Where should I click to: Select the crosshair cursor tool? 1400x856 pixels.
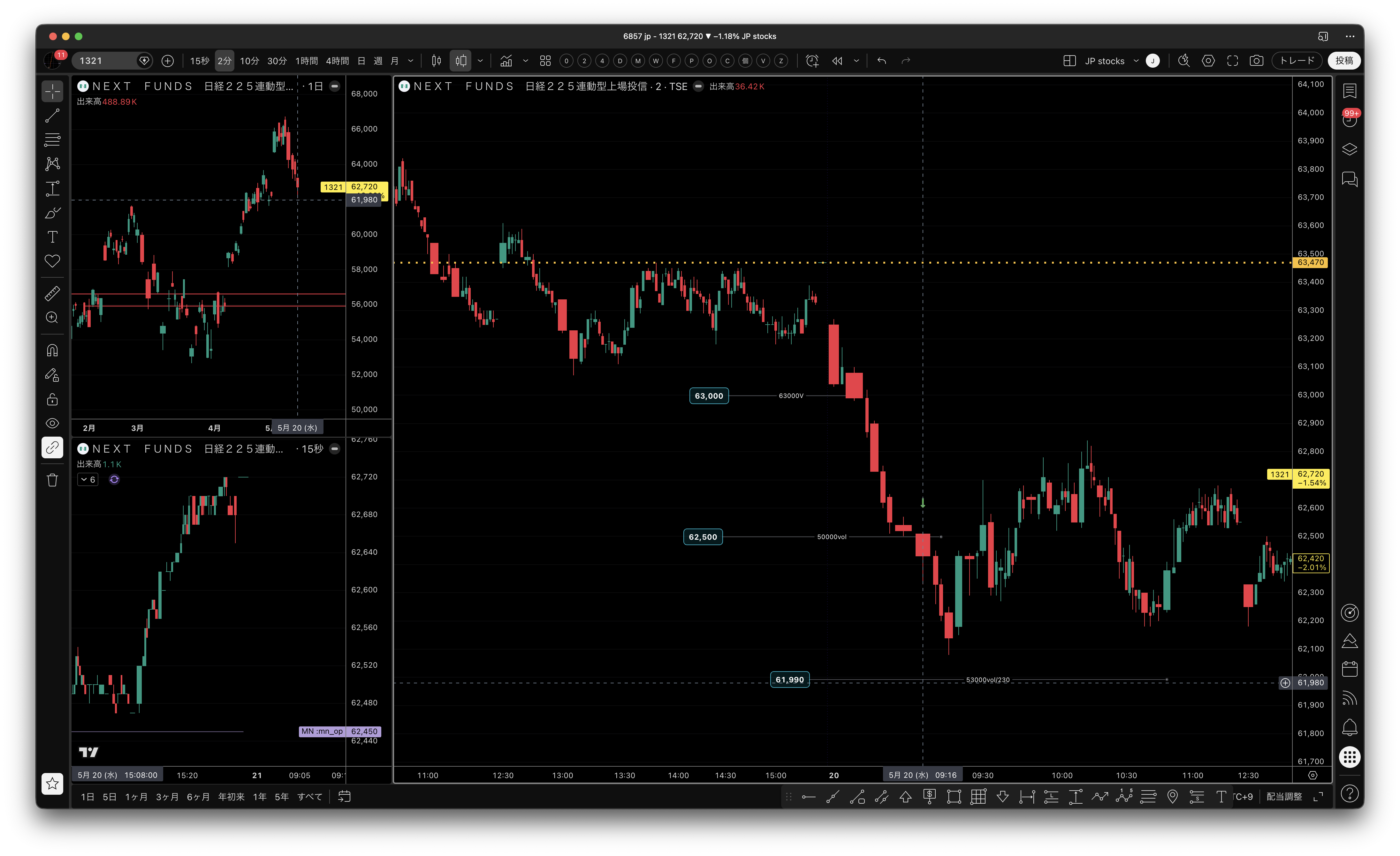click(x=52, y=92)
